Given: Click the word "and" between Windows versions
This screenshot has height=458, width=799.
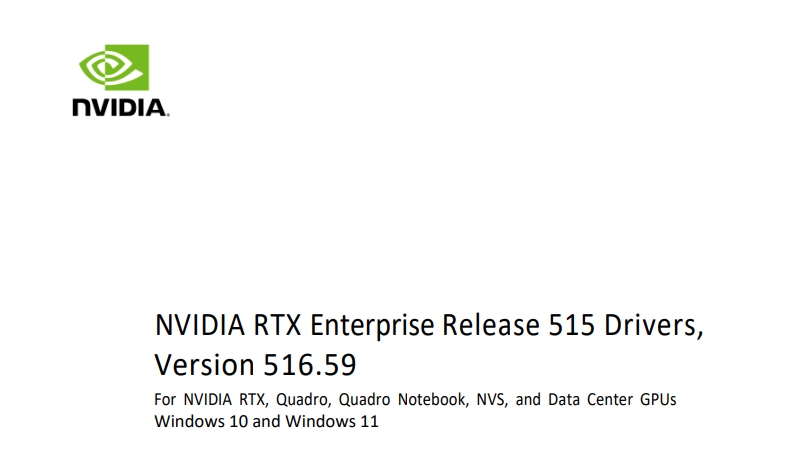Looking at the screenshot, I should [x=267, y=421].
